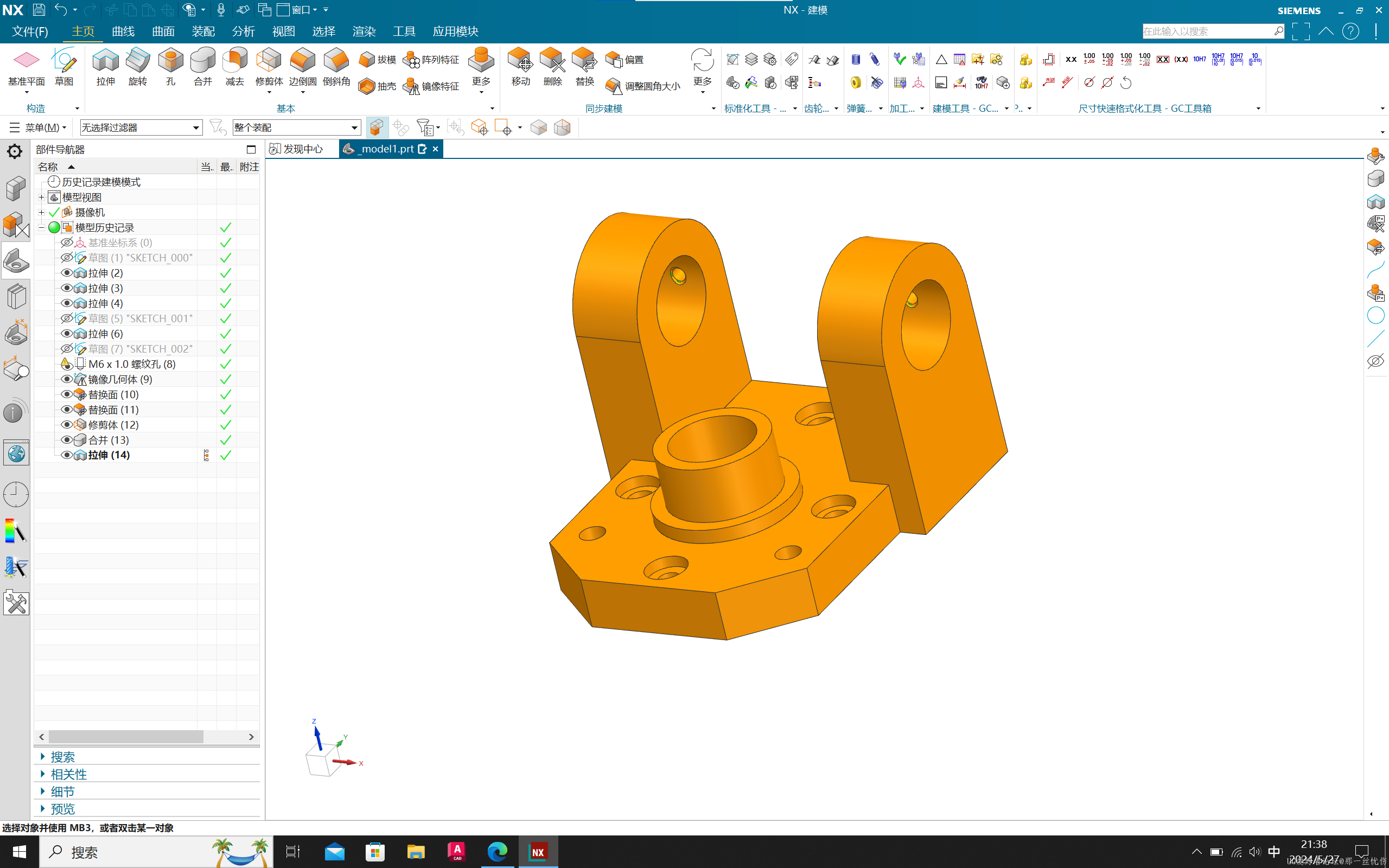1389x868 pixels.
Task: Toggle visibility of 合并 (13)
Action: [67, 440]
